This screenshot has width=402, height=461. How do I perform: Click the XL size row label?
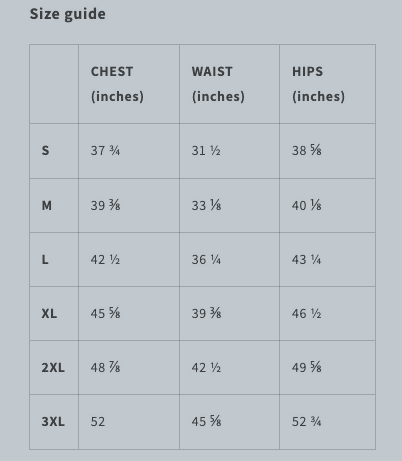pos(49,314)
